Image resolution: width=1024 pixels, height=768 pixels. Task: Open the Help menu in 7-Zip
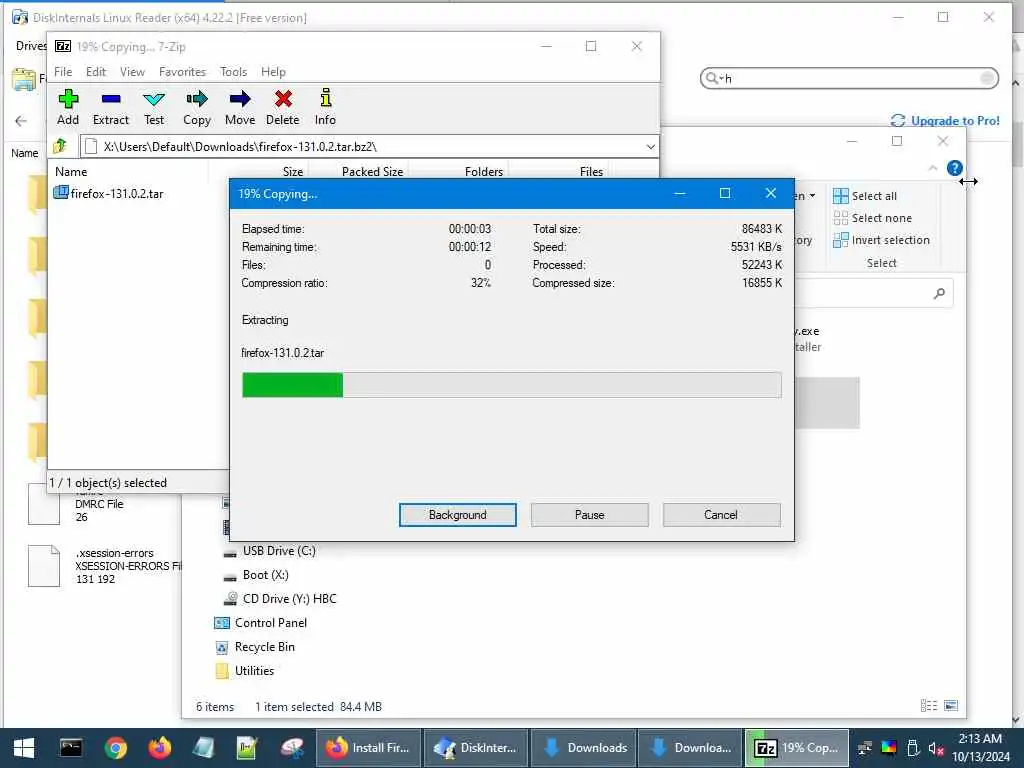pyautogui.click(x=273, y=72)
